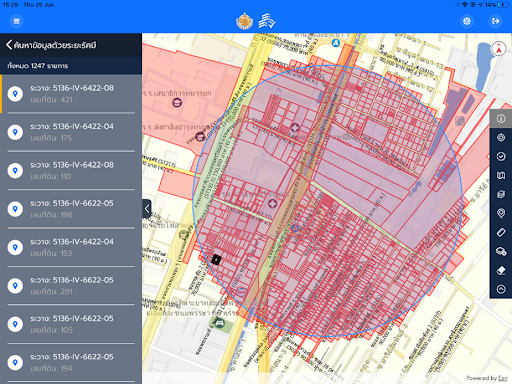This screenshot has height=384, width=512.
Task: Tap the green parking icon on map
Action: click(219, 323)
